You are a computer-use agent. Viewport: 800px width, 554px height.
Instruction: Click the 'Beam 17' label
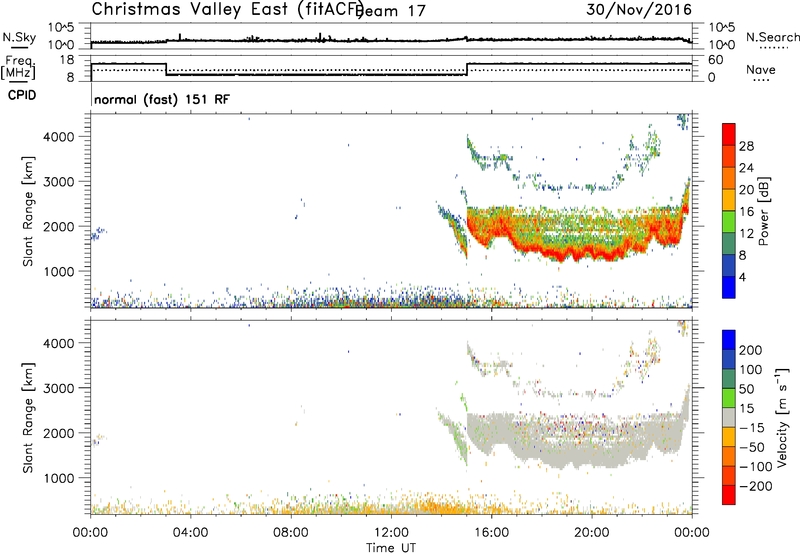click(x=391, y=11)
